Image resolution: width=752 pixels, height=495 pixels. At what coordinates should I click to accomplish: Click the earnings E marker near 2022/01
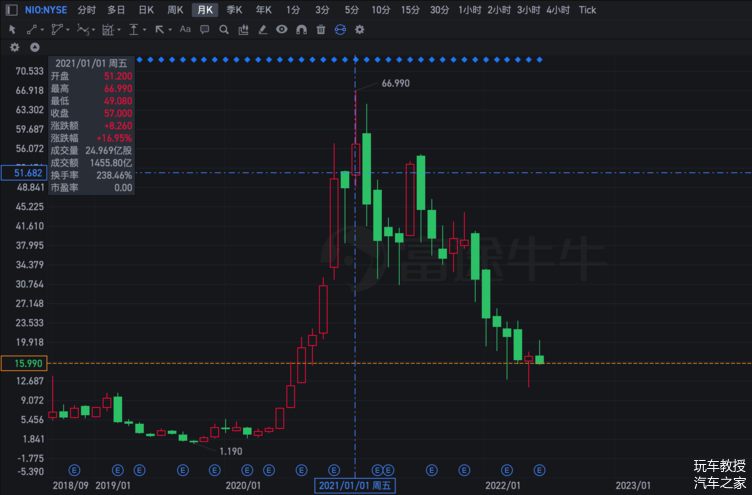[507, 470]
